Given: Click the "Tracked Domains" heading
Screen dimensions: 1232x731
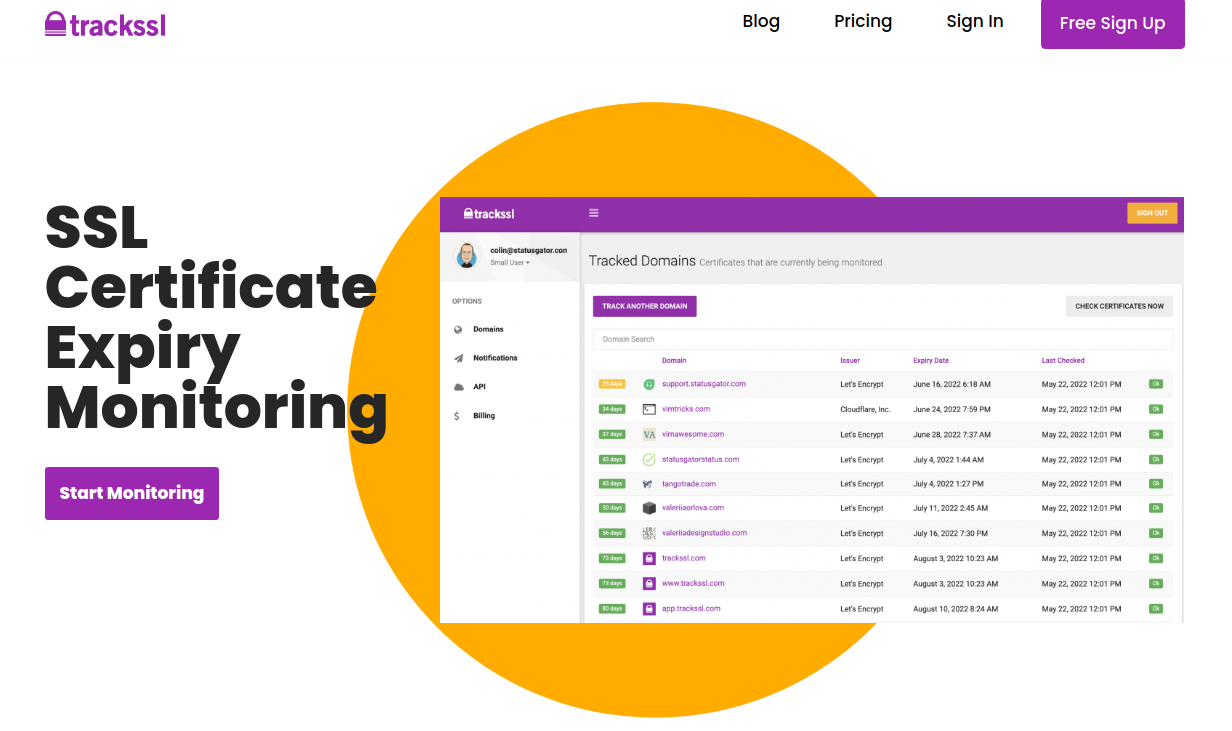Looking at the screenshot, I should pos(642,261).
